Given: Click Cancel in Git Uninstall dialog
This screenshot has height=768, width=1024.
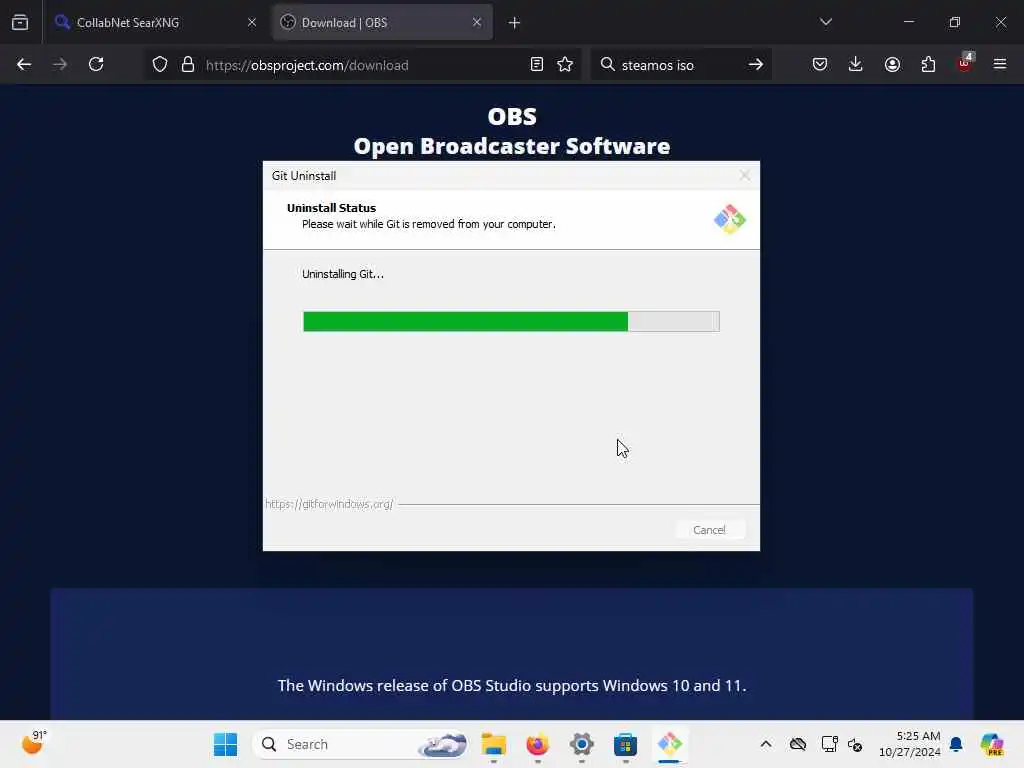Looking at the screenshot, I should tap(709, 530).
